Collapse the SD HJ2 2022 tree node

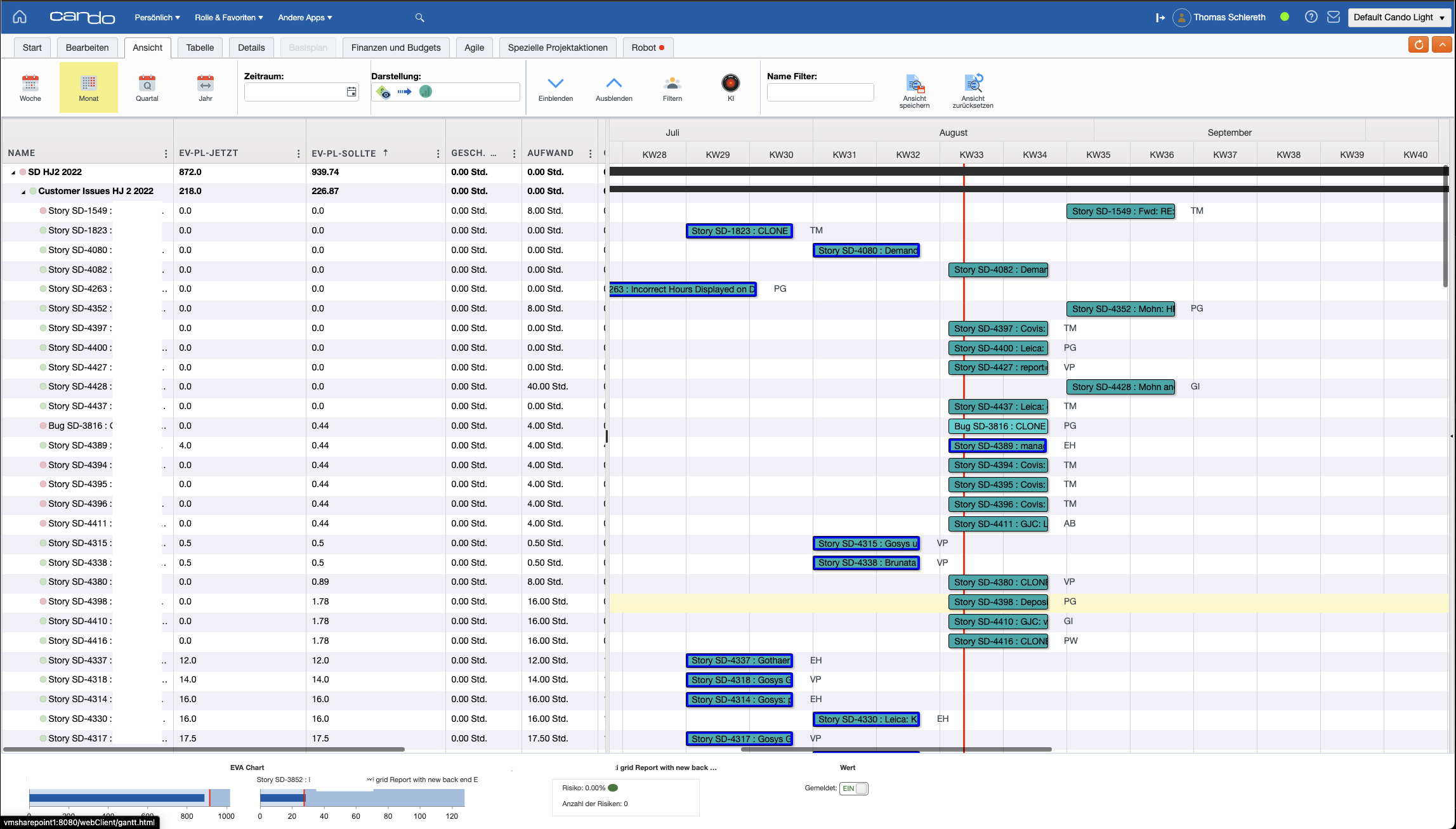13,173
